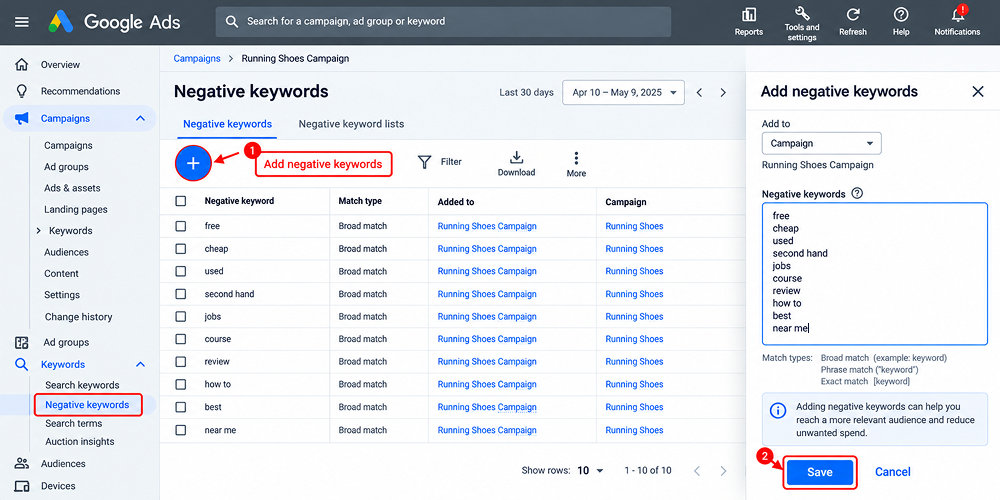Click the Negative keywords help question mark
This screenshot has width=1000, height=500.
click(857, 193)
